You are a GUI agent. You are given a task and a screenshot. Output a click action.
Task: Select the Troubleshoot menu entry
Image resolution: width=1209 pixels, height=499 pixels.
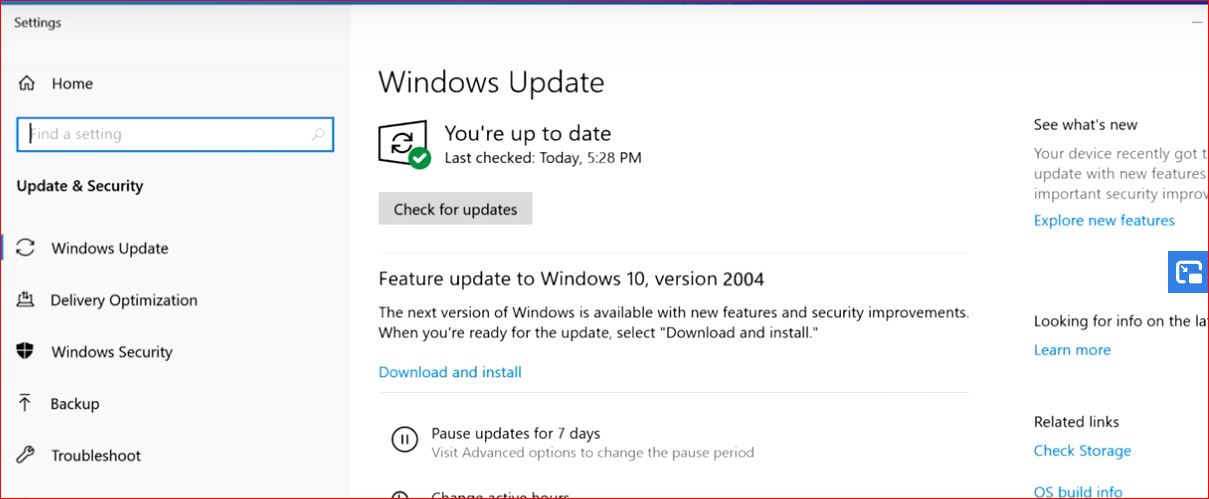(x=96, y=456)
